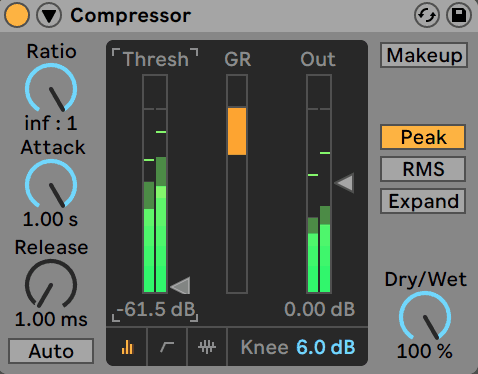Toggle the Compressor device activator circle
The height and width of the screenshot is (374, 478).
(17, 15)
